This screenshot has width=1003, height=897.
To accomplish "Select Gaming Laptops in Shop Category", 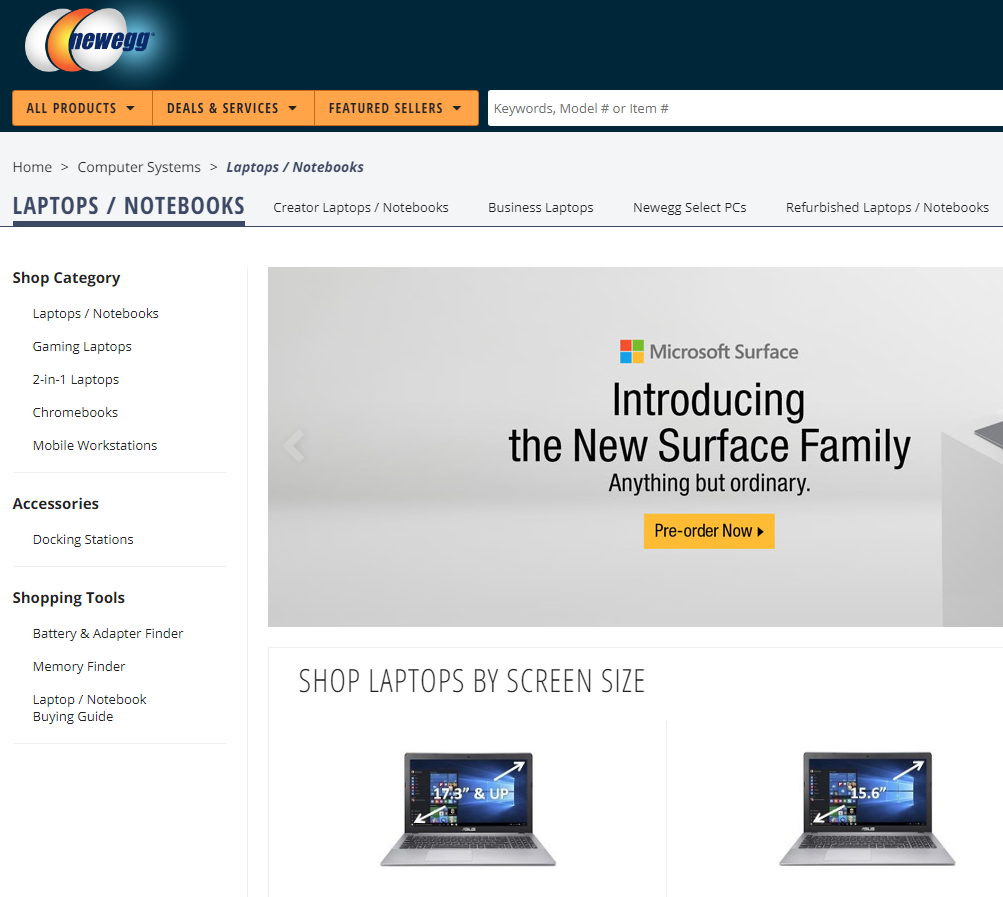I will (82, 346).
